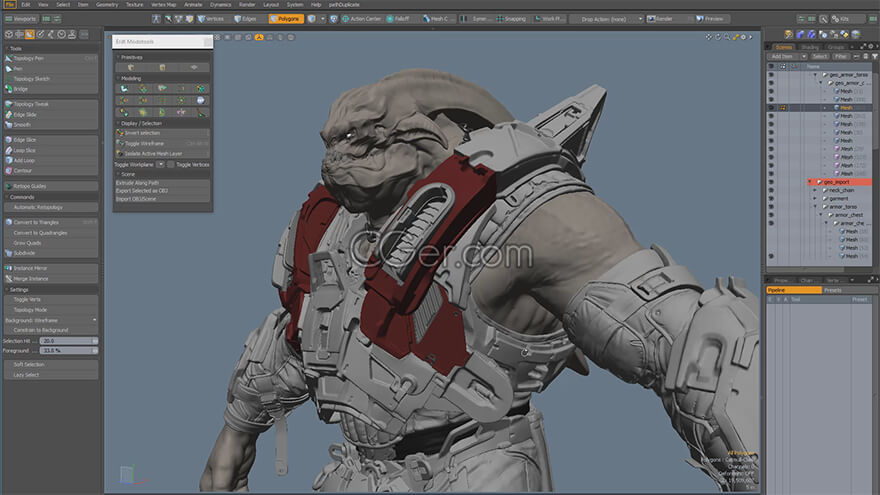Expand the neck_chain tree item
Image resolution: width=880 pixels, height=495 pixels.
(x=815, y=190)
